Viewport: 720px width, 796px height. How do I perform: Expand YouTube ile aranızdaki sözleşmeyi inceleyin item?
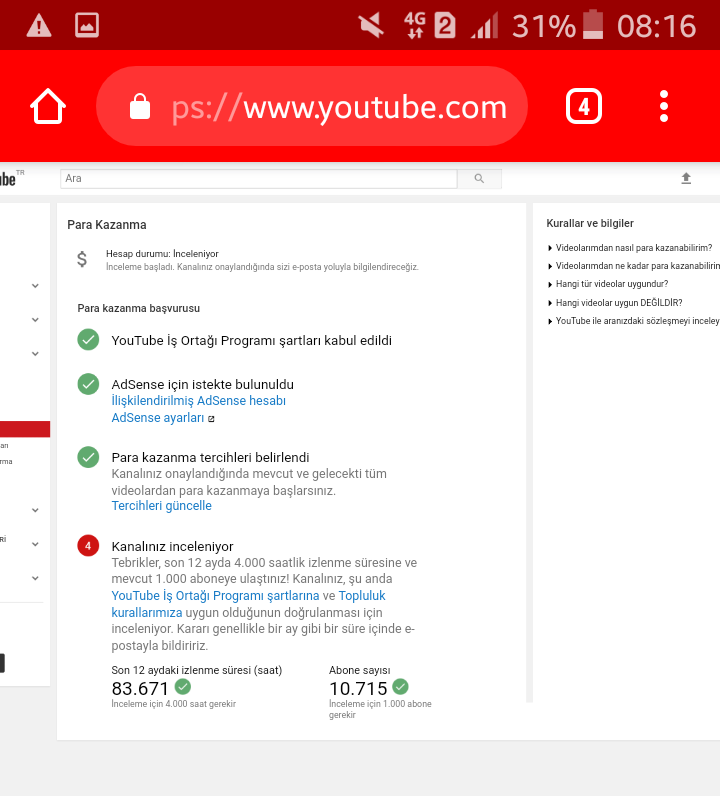coord(634,321)
